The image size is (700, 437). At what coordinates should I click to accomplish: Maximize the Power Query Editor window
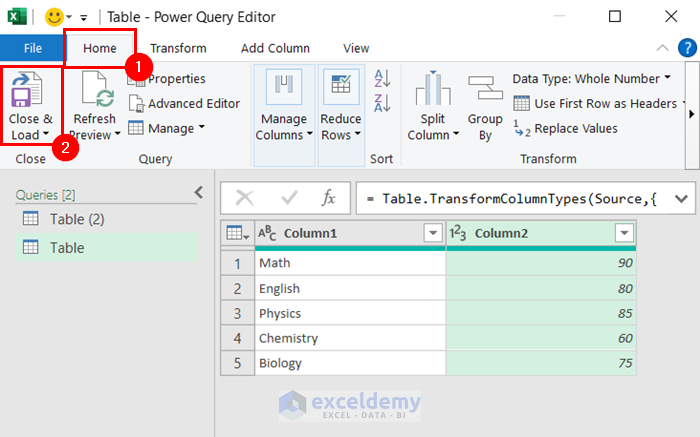coord(615,17)
